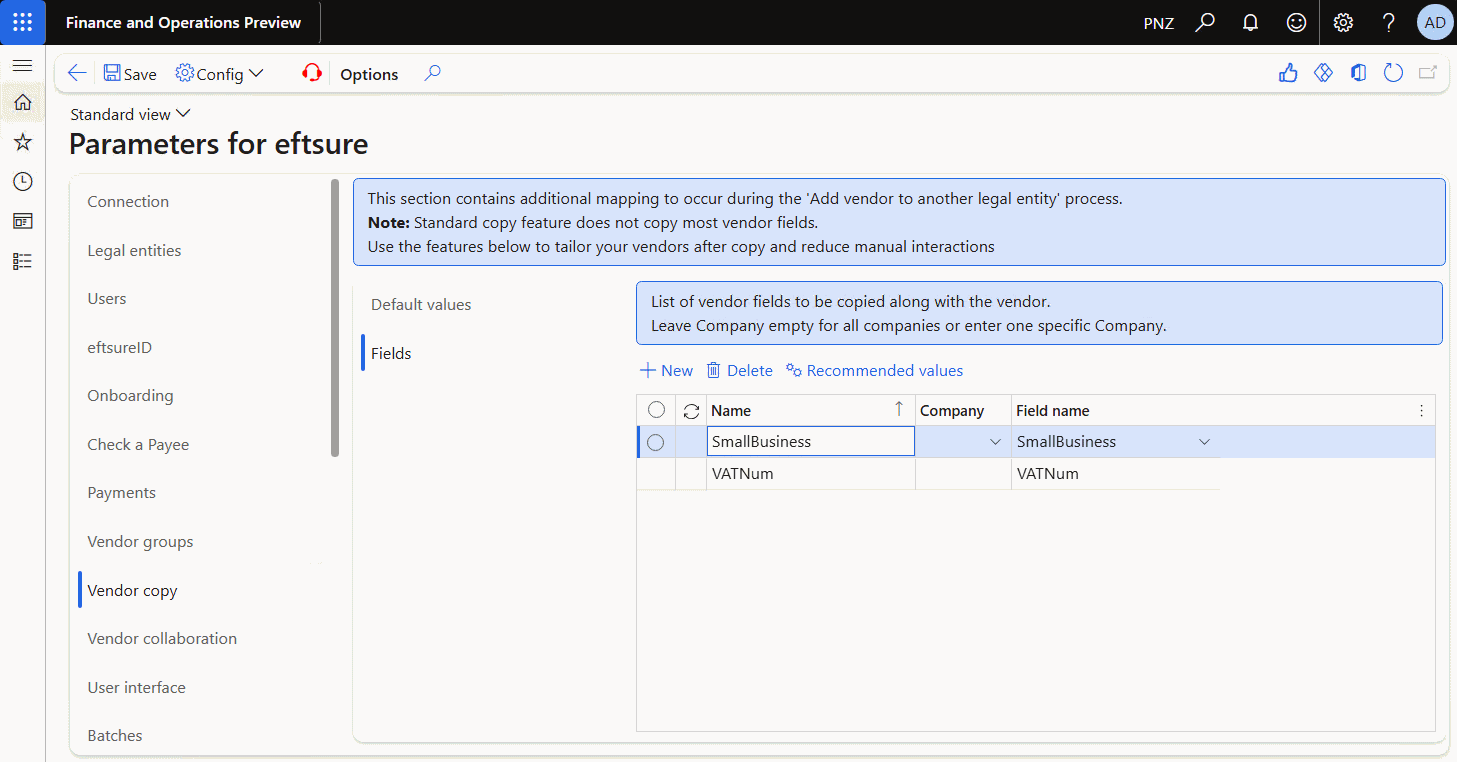
Task: Delete the selected field row
Action: tap(739, 370)
